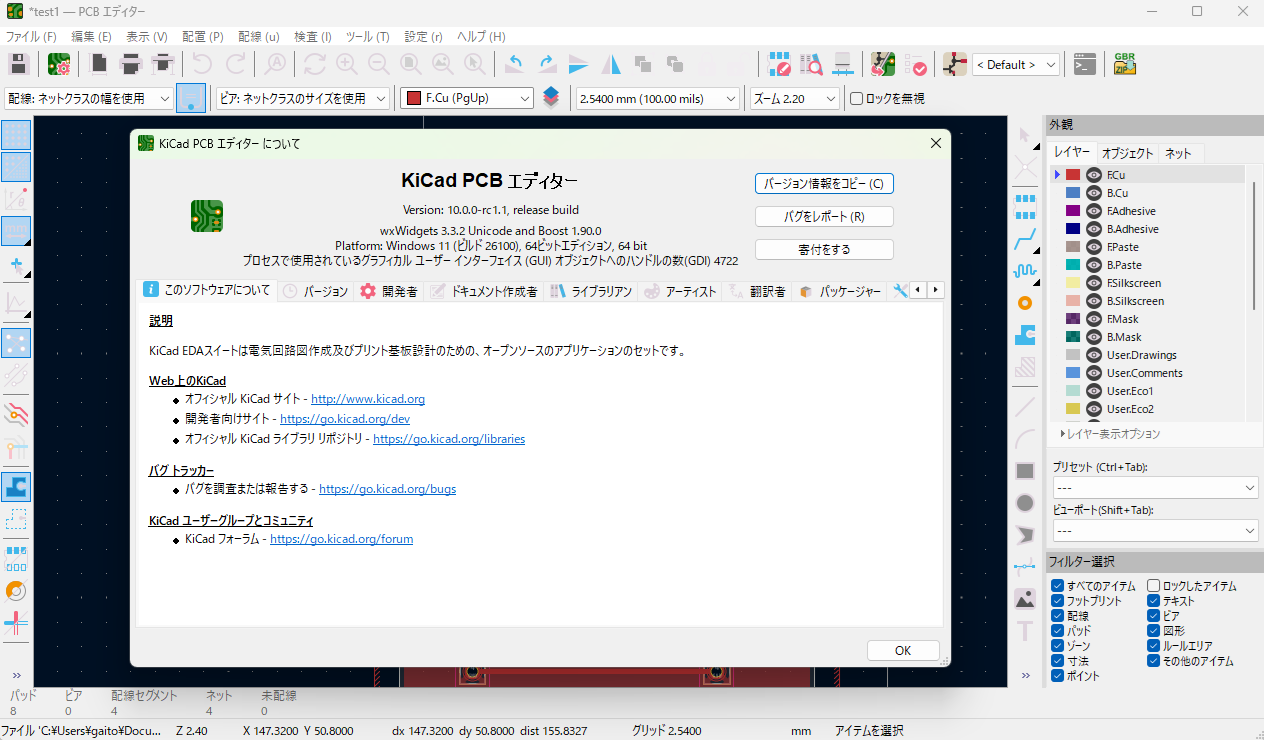Open the https://go.kicad.org/forum link
The width and height of the screenshot is (1264, 740).
coord(341,539)
